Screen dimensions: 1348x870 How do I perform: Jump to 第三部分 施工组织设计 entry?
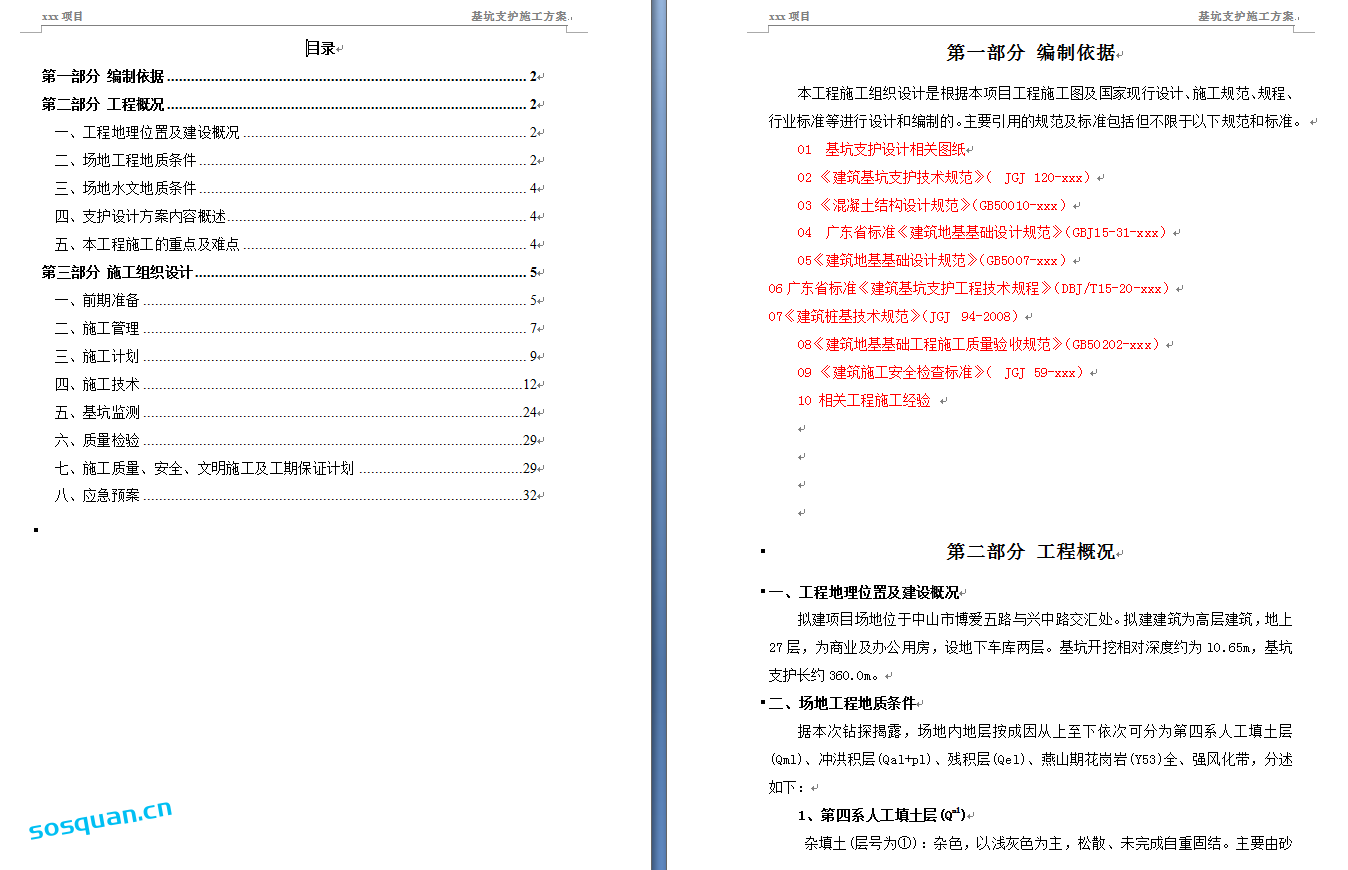117,272
